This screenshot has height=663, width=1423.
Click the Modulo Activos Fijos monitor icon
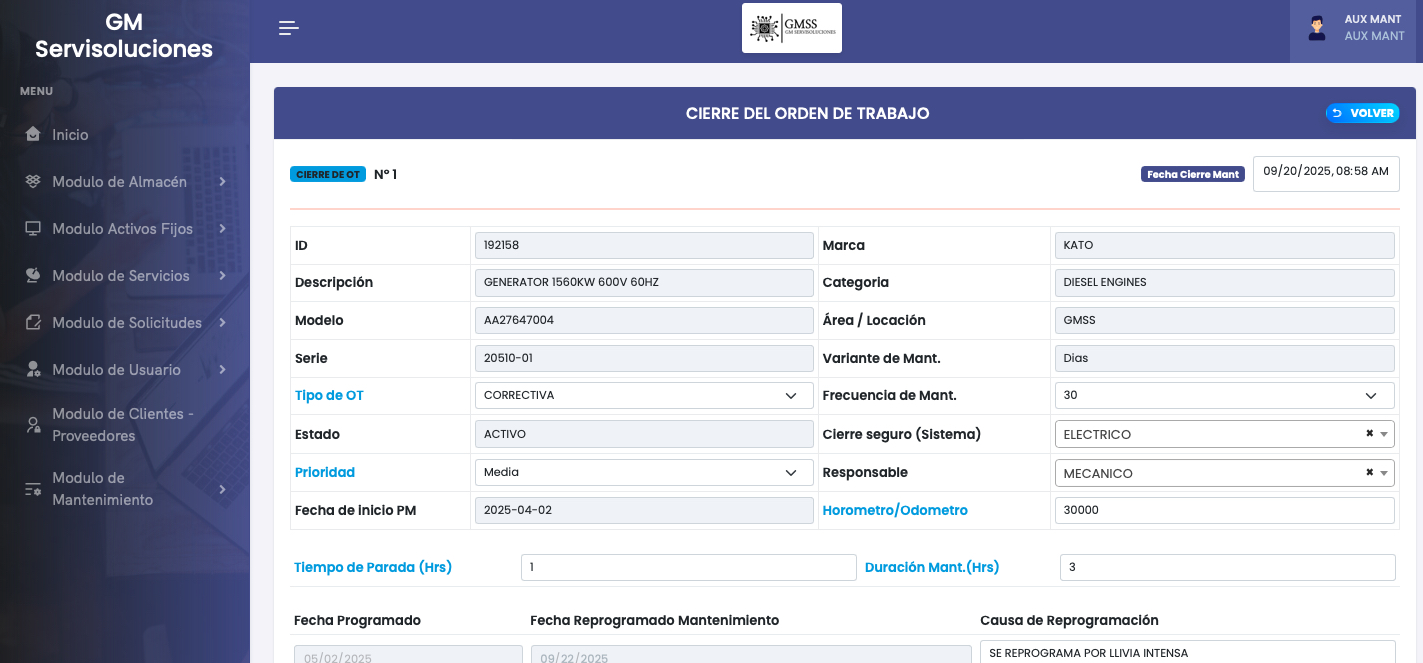point(33,228)
